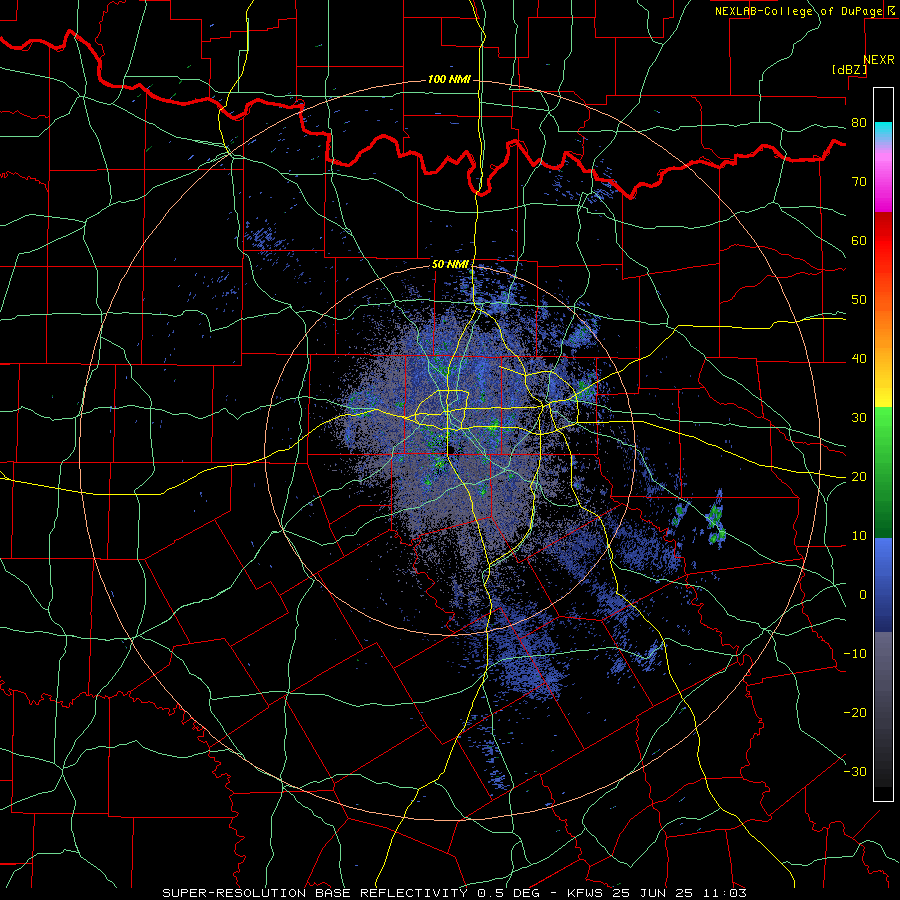This screenshot has width=900, height=900.
Task: Click the -20 value on the dBZ scale
Action: pyautogui.click(x=855, y=713)
